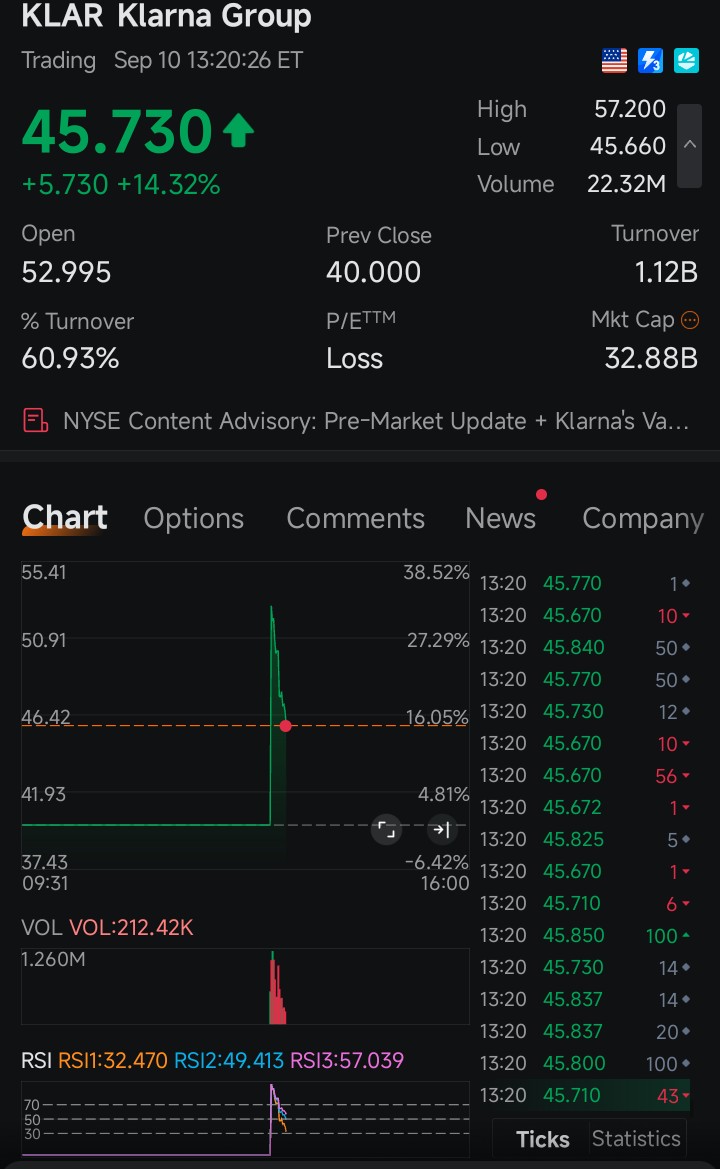Open the Mkt Cap info icon
Screen dimensions: 720x1169
click(690, 321)
